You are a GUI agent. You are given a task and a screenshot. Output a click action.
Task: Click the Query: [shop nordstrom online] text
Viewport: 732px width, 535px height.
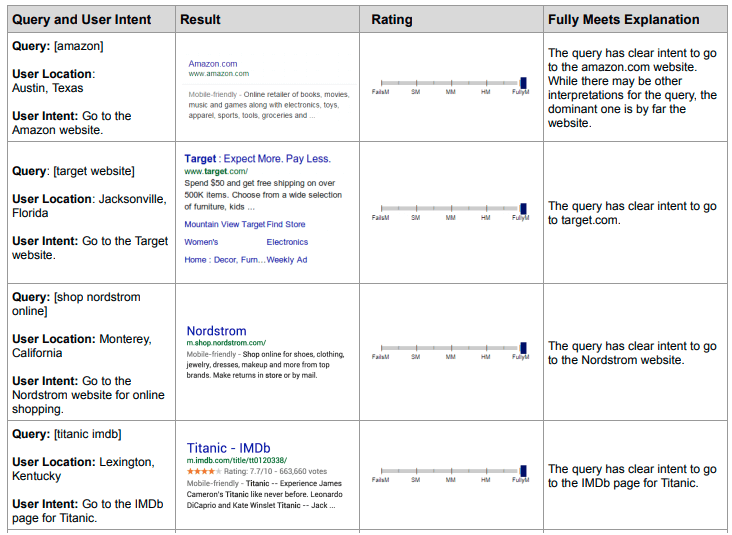(x=76, y=304)
